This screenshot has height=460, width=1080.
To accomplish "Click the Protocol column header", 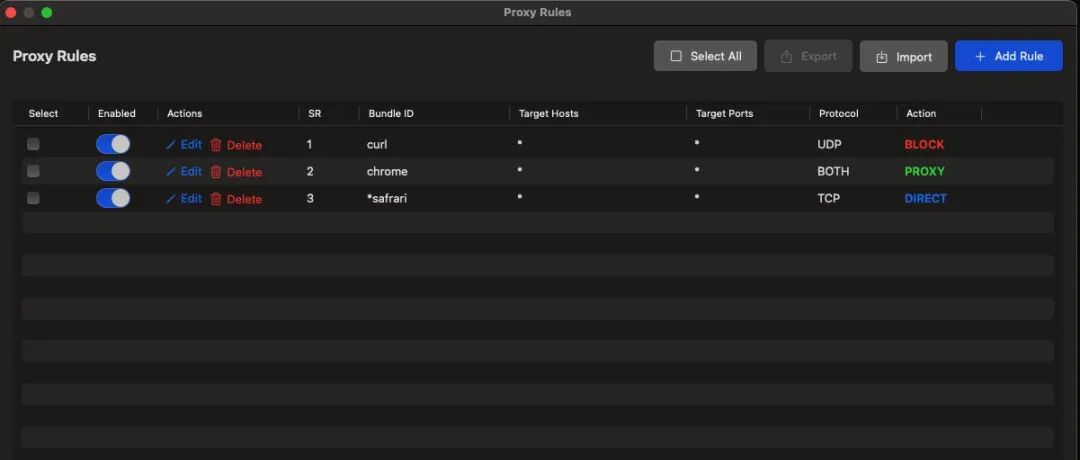I will click(838, 114).
